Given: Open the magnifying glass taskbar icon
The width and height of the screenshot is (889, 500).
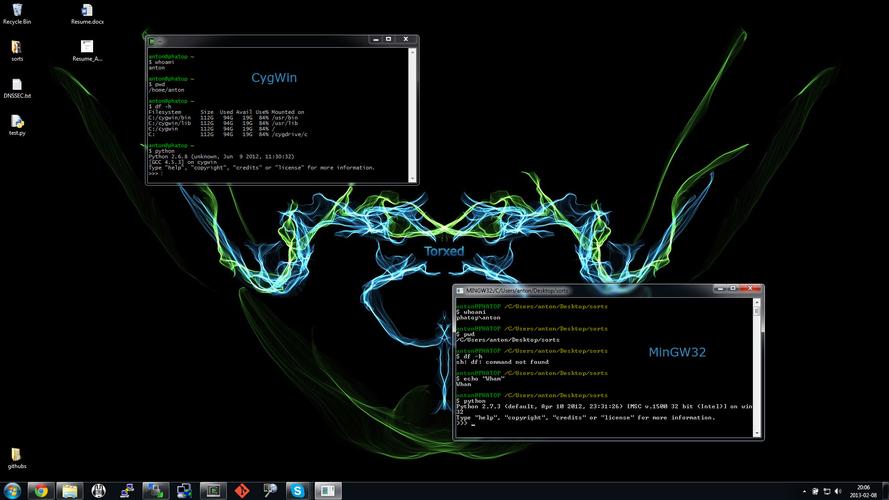Looking at the screenshot, I should [x=270, y=491].
